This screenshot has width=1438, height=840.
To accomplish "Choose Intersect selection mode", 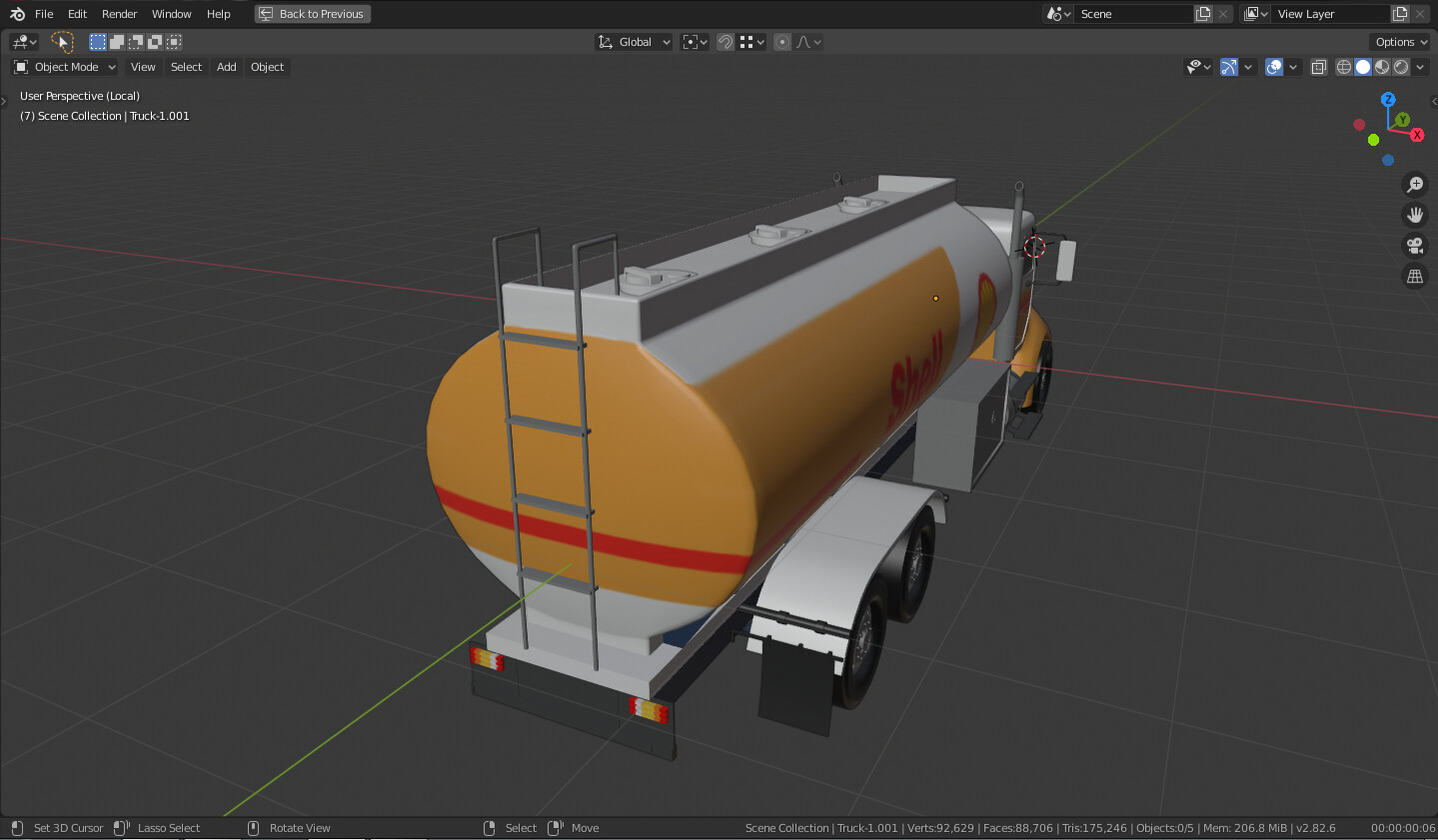I will coord(174,42).
